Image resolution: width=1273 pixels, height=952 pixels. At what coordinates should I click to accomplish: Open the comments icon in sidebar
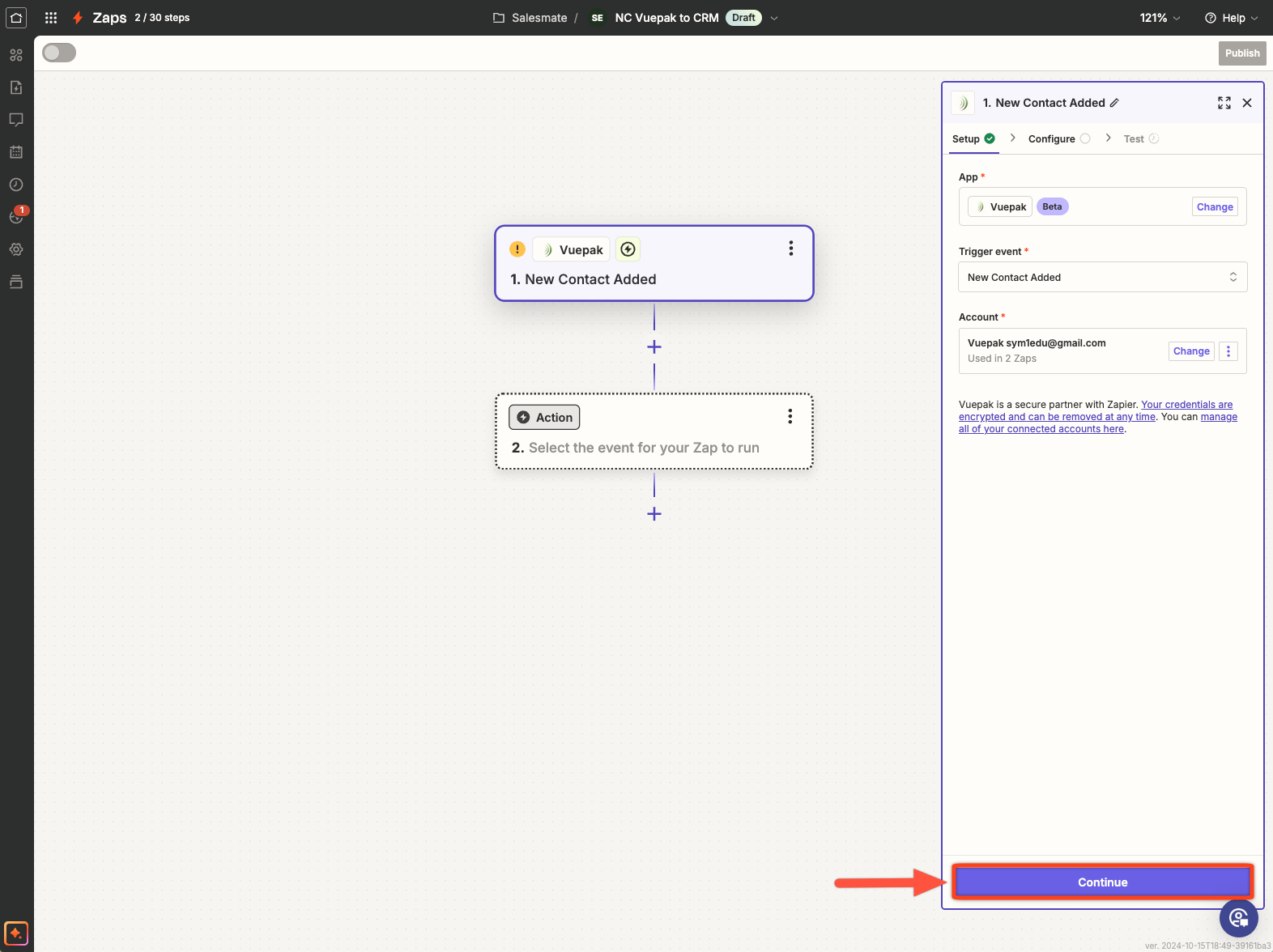coord(16,120)
